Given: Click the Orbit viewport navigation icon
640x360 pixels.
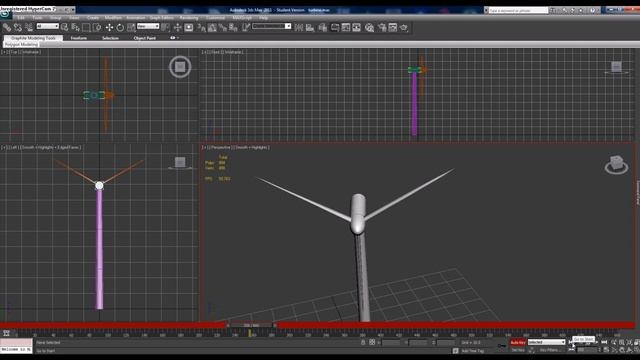Looking at the screenshot, I should [x=629, y=350].
